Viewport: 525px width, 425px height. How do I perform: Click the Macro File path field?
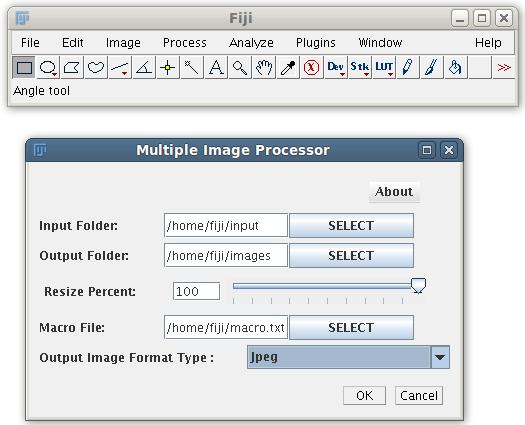pos(226,327)
